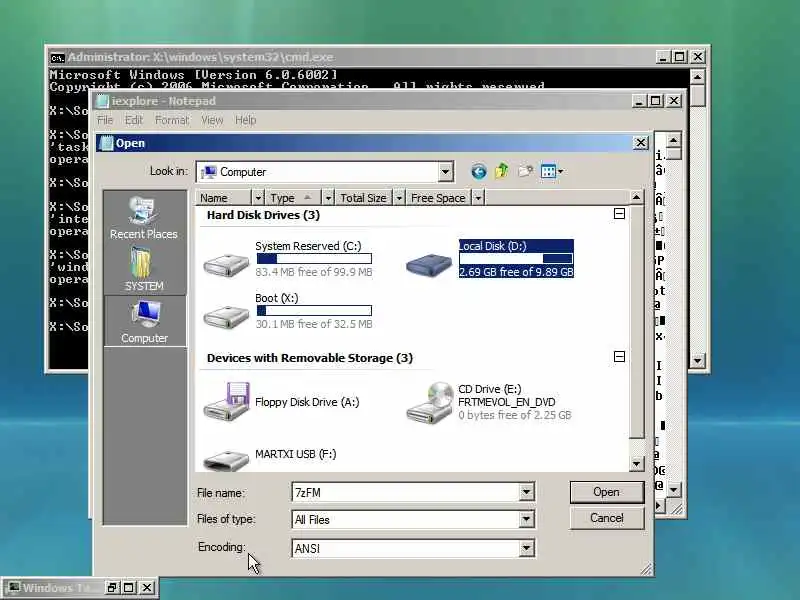The height and width of the screenshot is (600, 800).
Task: Click the Notepad title bar icon
Action: tap(104, 101)
